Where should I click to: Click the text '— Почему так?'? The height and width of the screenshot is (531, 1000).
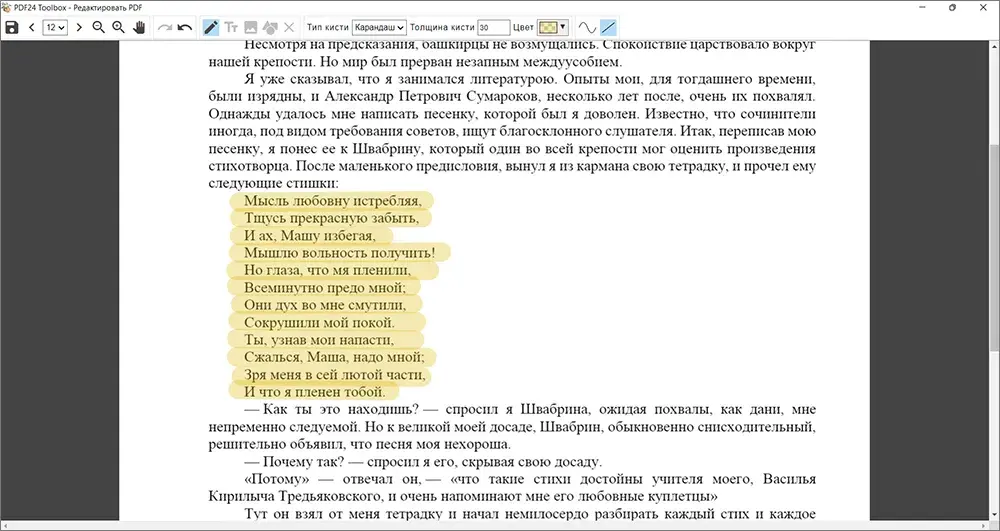click(295, 462)
